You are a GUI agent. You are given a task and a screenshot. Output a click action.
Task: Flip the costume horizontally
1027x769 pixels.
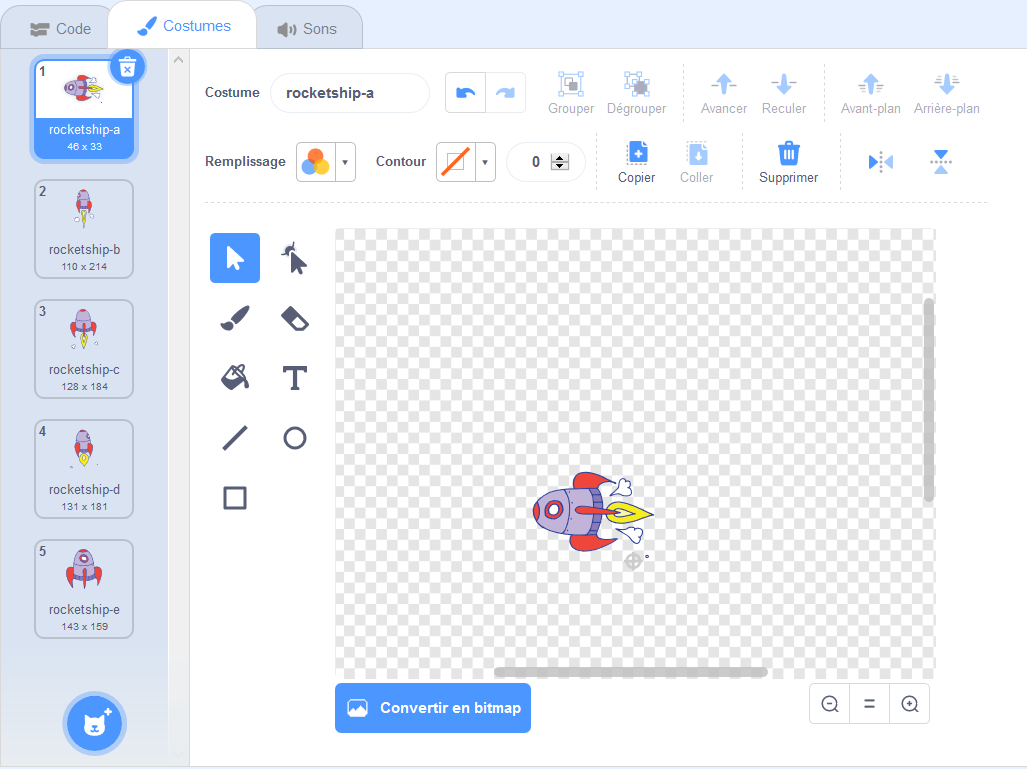[879, 161]
